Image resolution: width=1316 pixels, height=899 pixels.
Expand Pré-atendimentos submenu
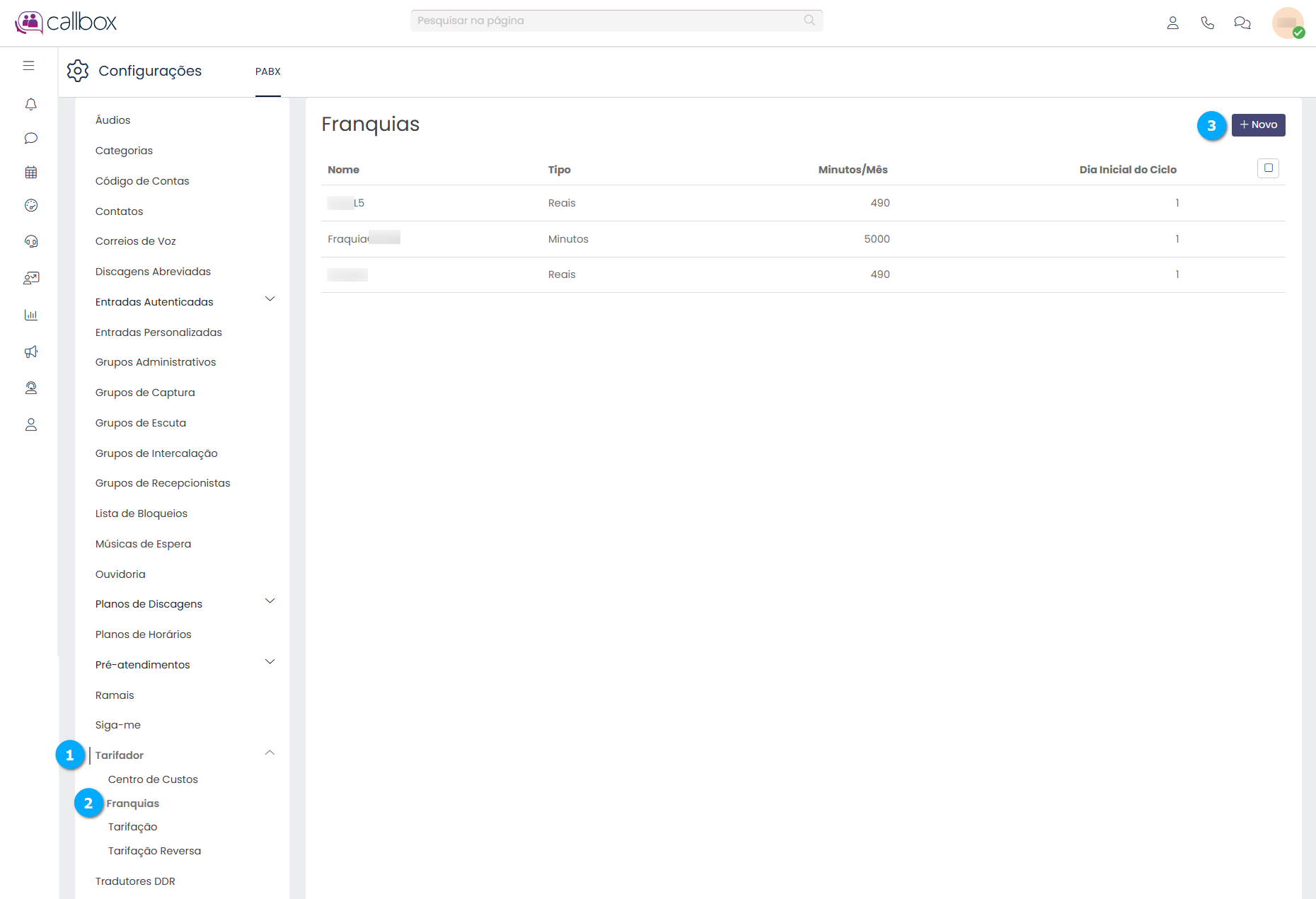click(270, 662)
